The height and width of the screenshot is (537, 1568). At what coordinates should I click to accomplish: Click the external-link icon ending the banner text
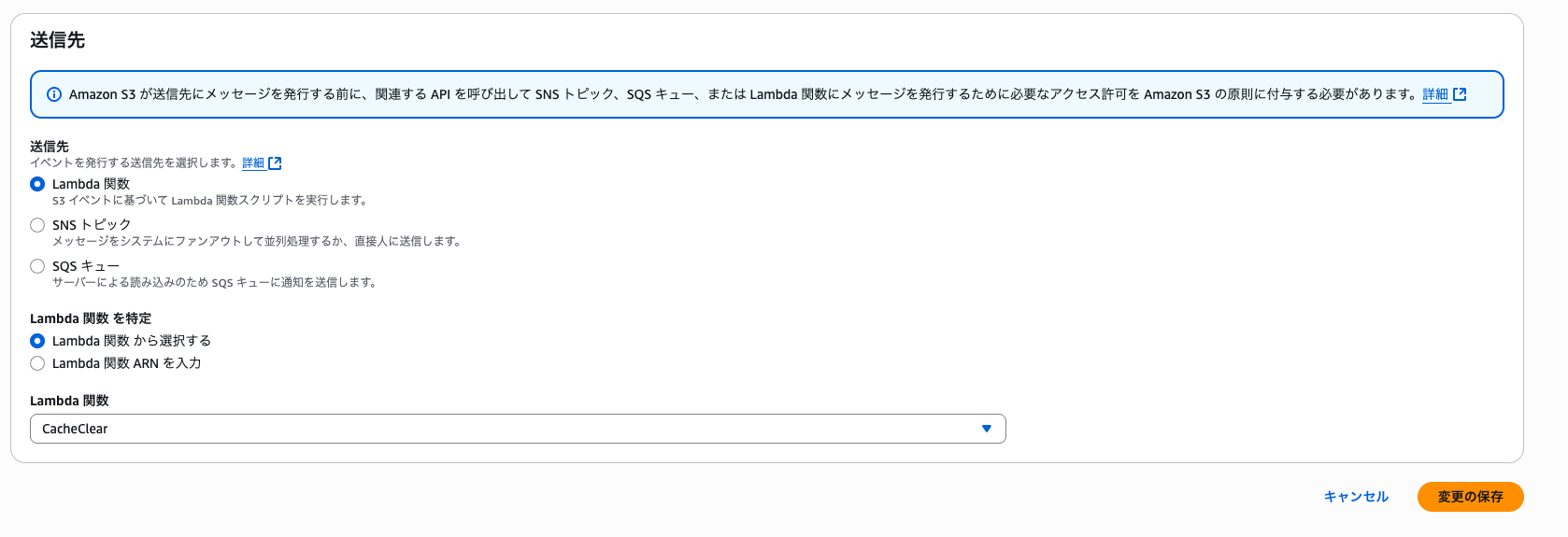1460,94
